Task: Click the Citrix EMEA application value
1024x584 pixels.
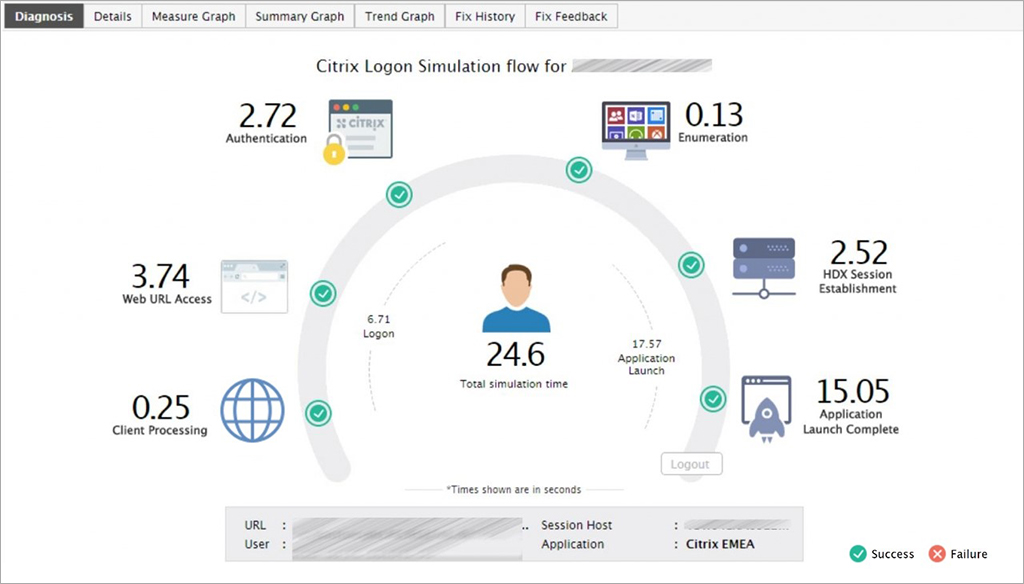Action: 720,544
